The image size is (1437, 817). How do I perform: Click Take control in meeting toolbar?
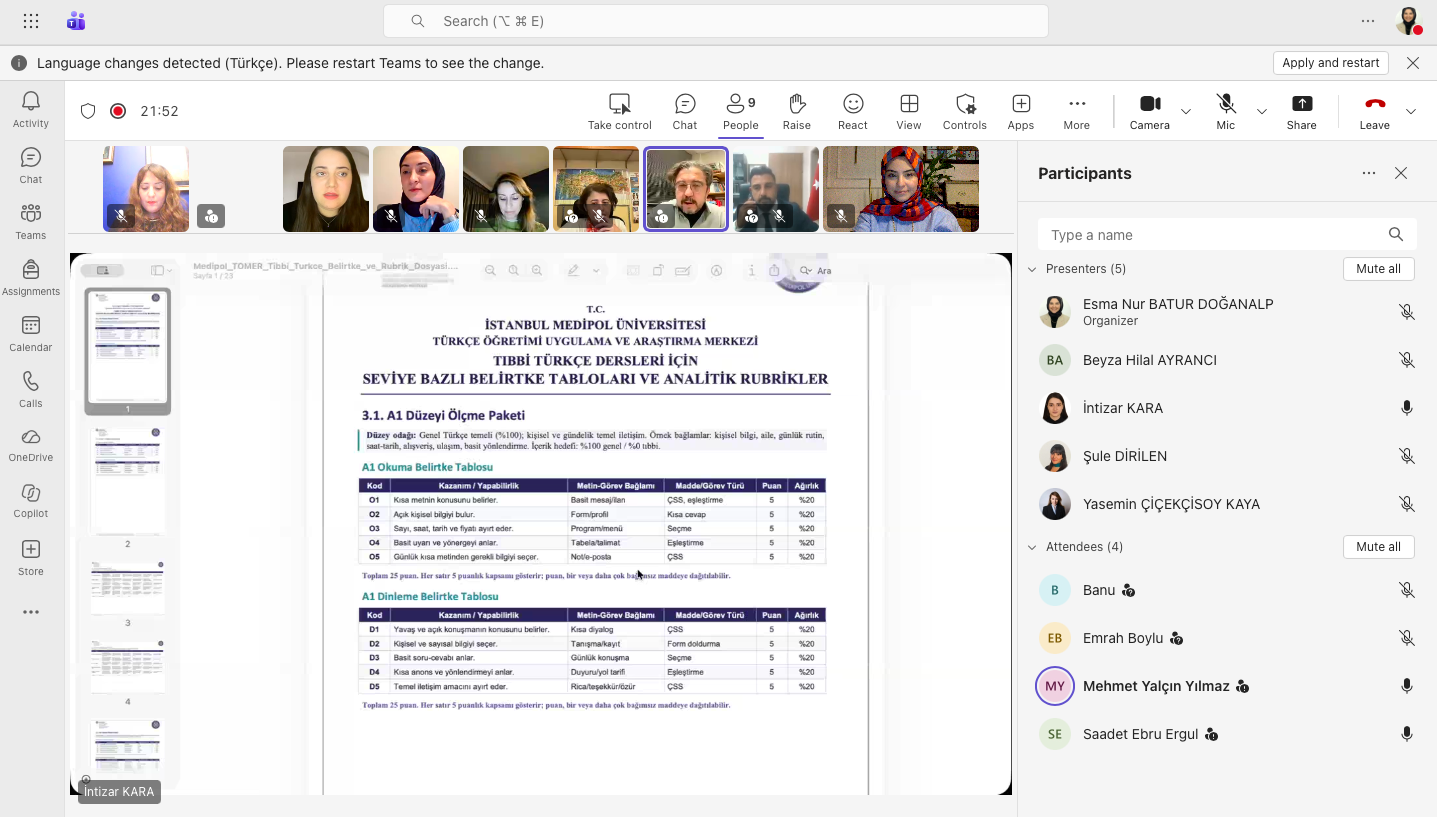coord(620,112)
